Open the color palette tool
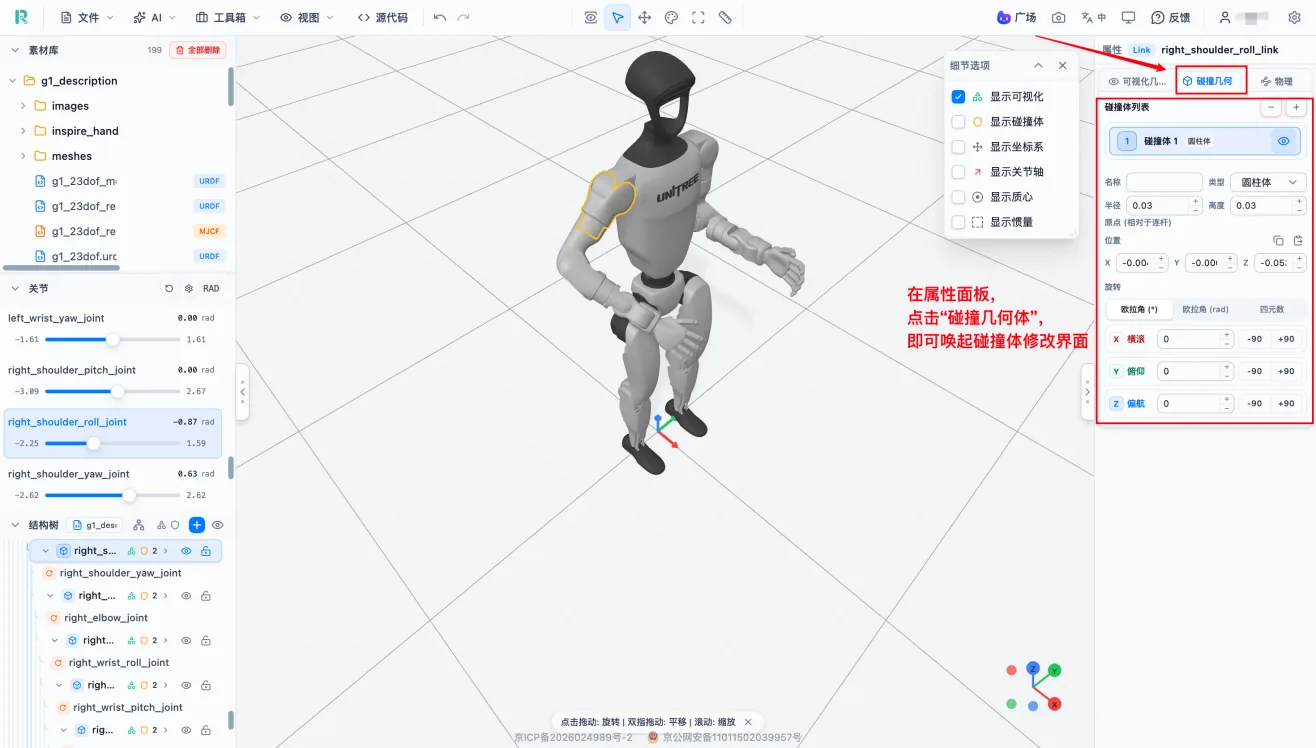 tap(672, 18)
